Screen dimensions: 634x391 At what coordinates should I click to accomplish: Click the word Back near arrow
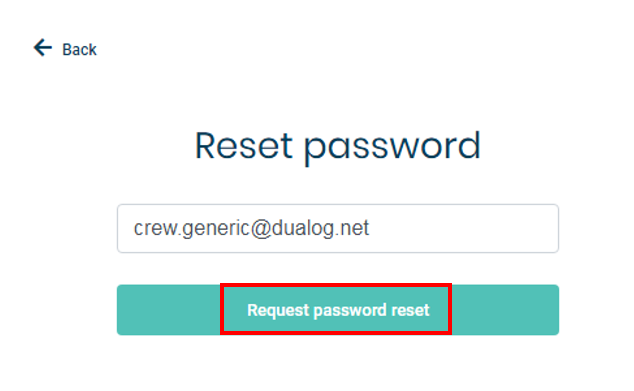(79, 50)
